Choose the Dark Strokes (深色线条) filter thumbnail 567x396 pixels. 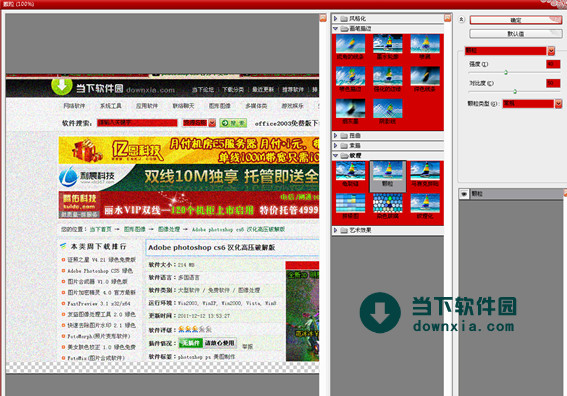click(x=425, y=79)
